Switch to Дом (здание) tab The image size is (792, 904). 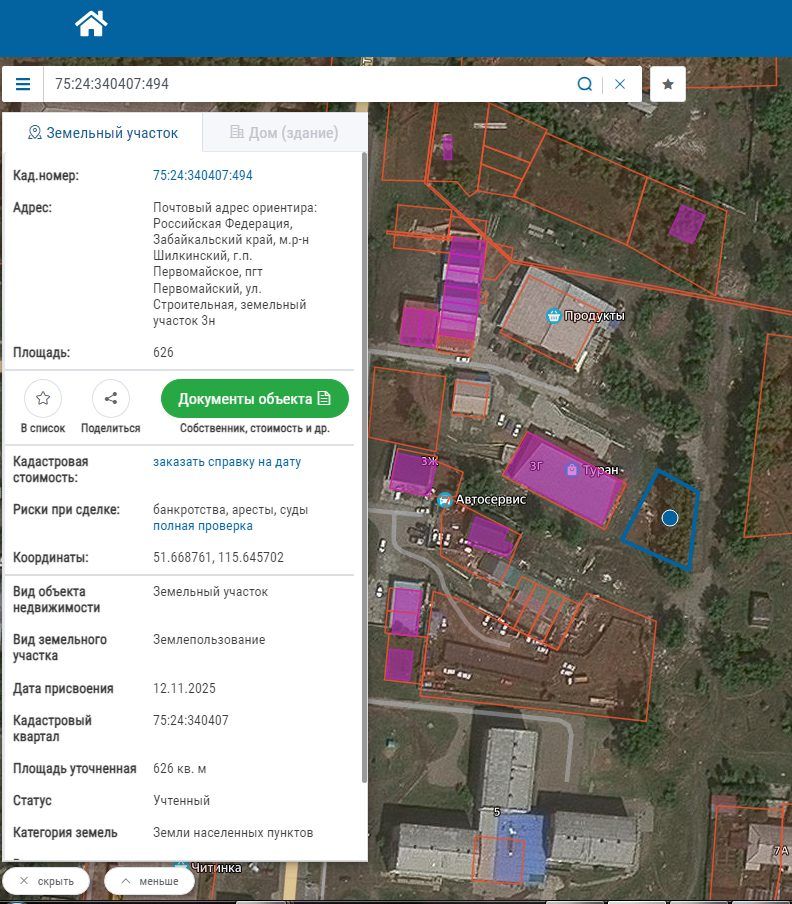284,133
